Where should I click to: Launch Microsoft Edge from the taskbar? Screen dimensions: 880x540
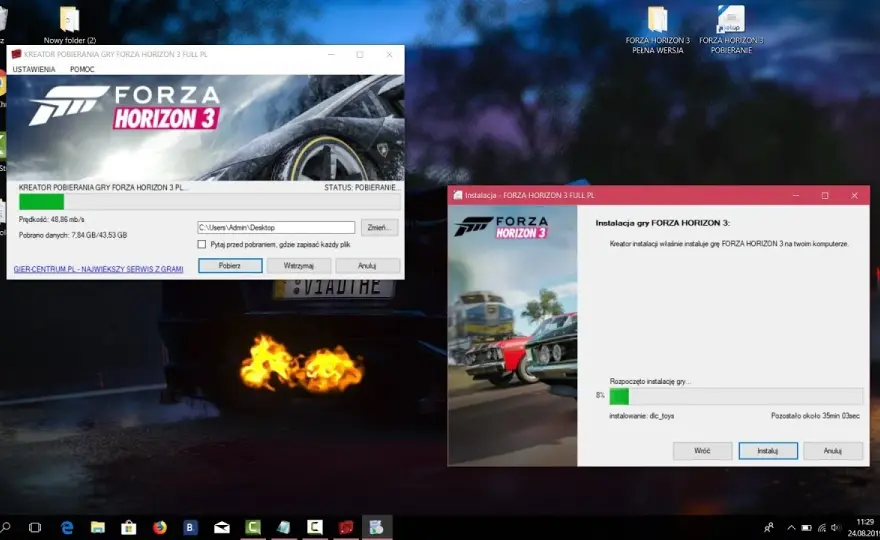click(x=67, y=527)
